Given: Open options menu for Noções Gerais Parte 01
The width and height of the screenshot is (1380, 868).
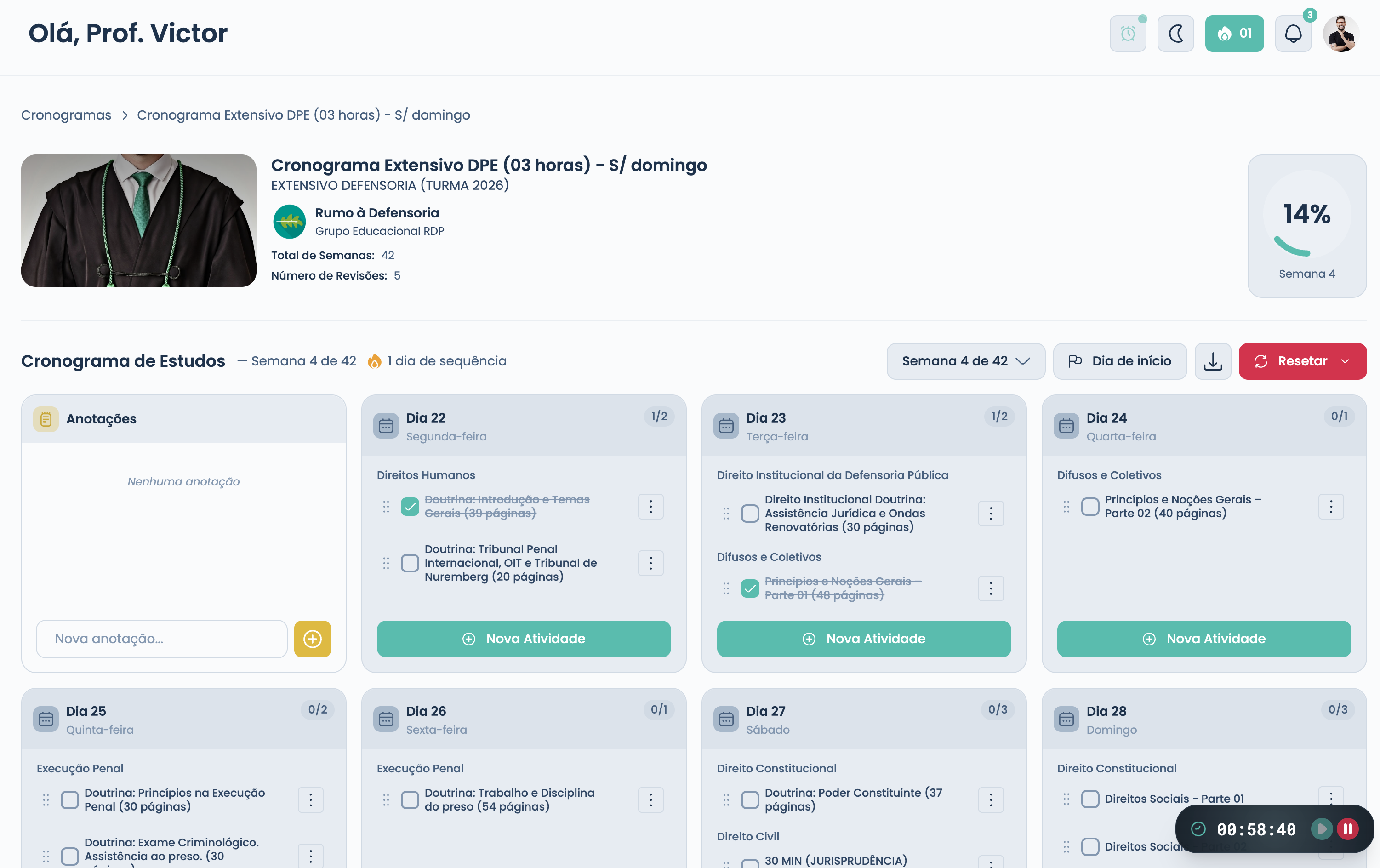Looking at the screenshot, I should [x=990, y=588].
